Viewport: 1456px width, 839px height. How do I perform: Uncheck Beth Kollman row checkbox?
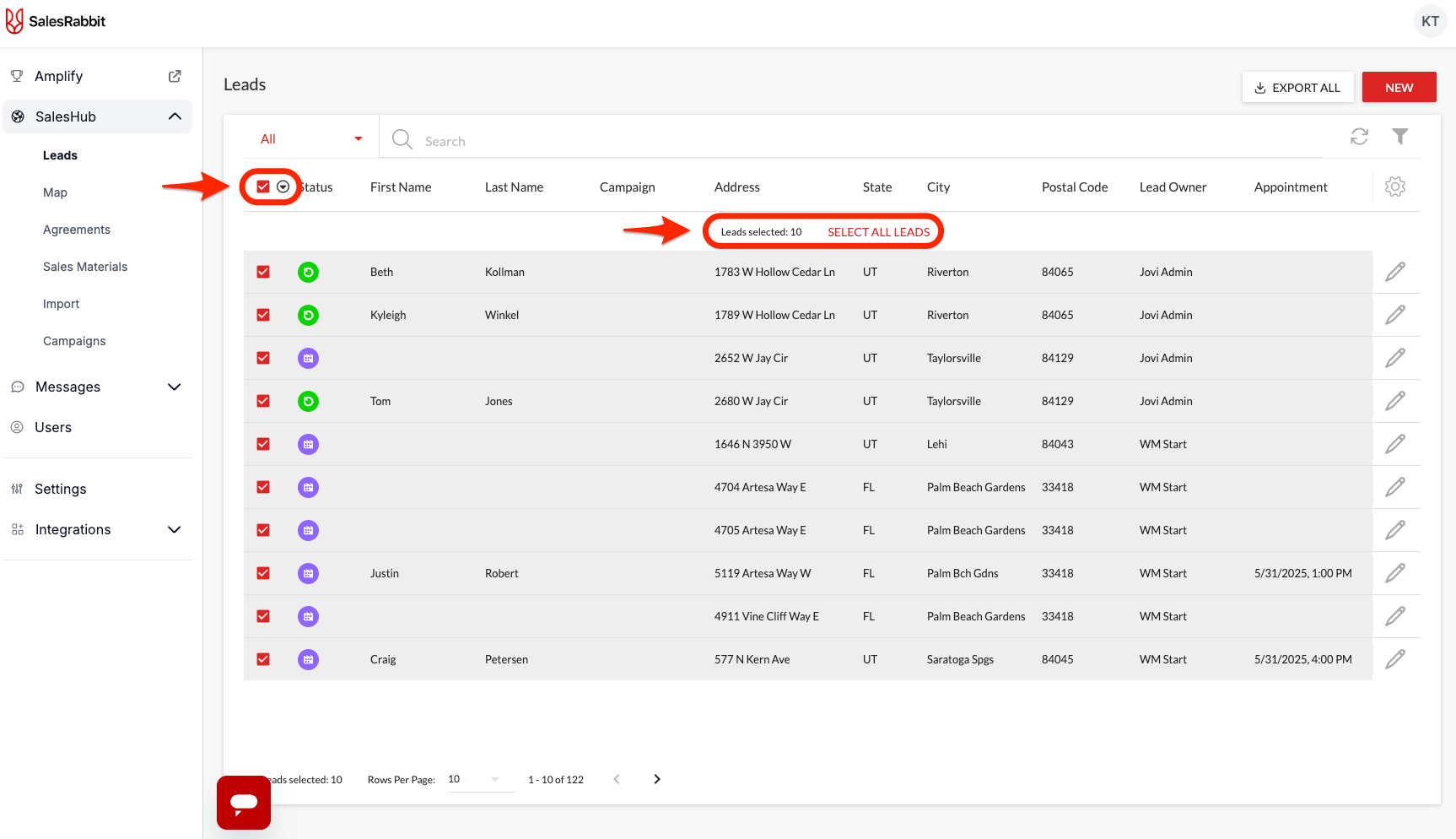pos(263,272)
